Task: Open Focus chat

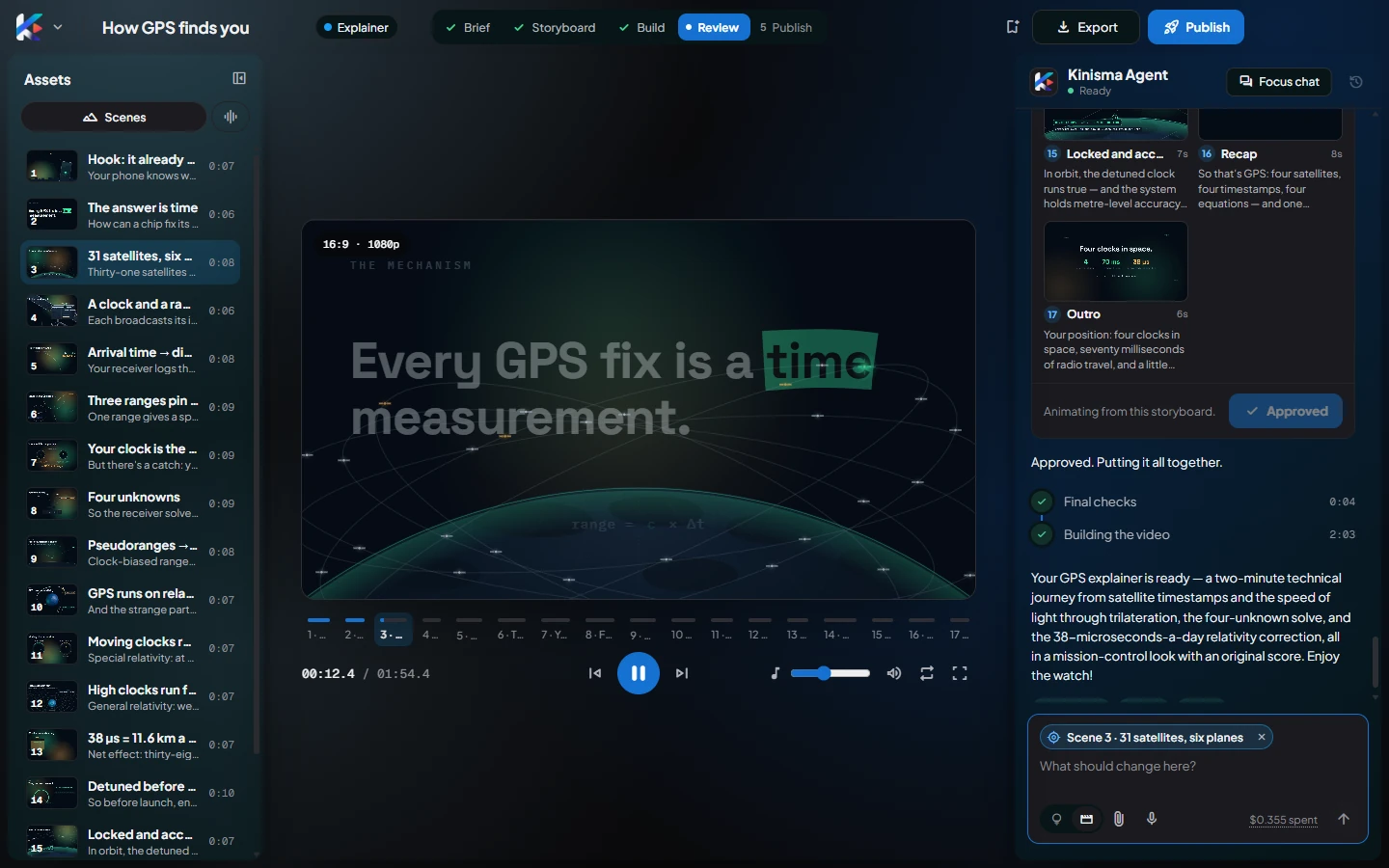Action: (x=1279, y=82)
